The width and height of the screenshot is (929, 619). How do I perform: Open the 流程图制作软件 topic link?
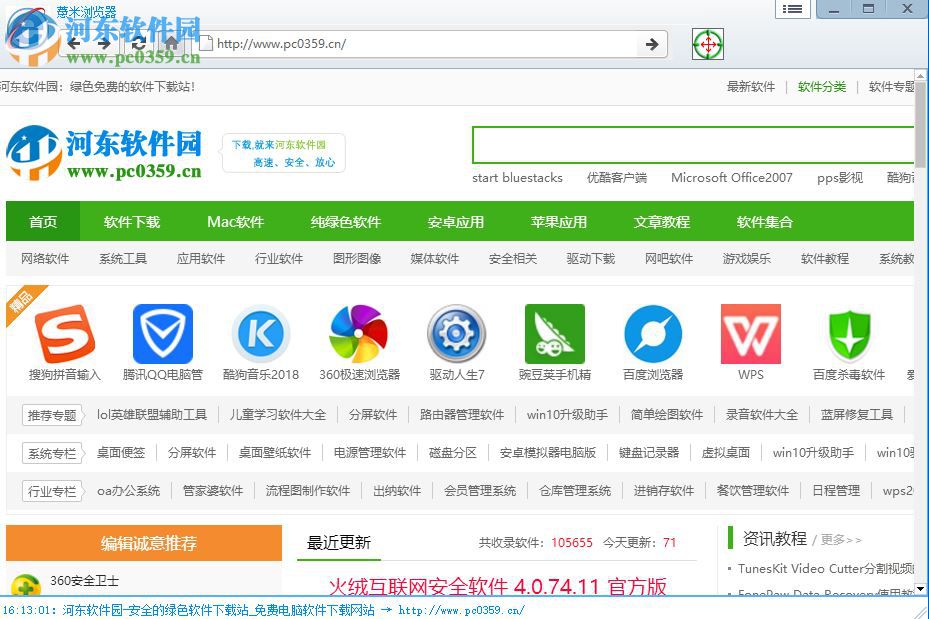[307, 490]
